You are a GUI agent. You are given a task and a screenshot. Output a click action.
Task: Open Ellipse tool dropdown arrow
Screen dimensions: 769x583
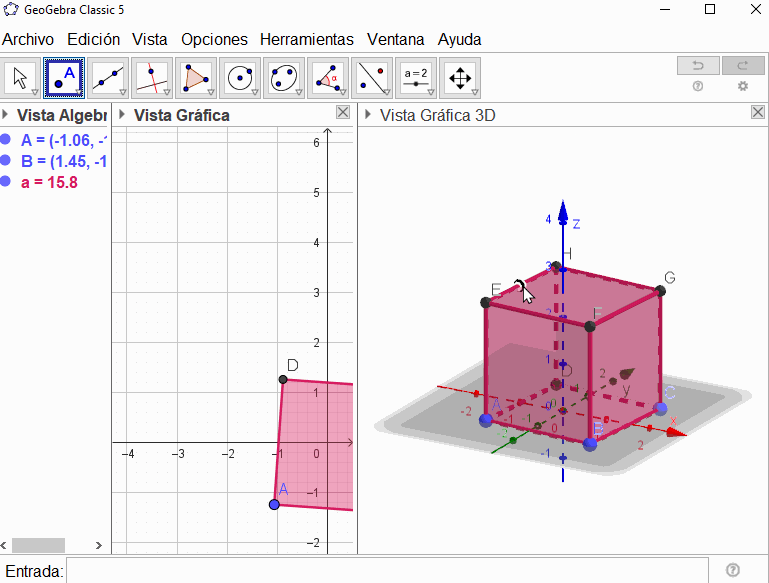coord(299,92)
